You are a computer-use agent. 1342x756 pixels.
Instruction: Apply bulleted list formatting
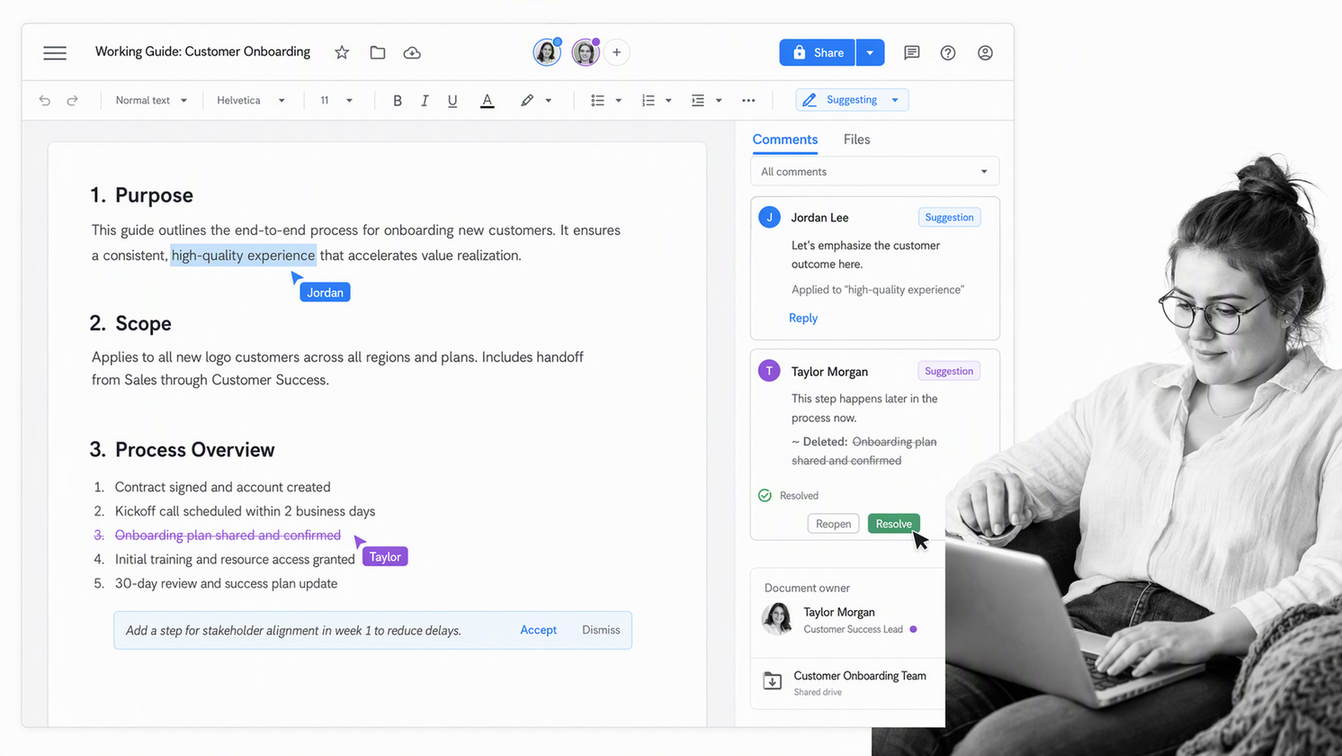pyautogui.click(x=598, y=100)
